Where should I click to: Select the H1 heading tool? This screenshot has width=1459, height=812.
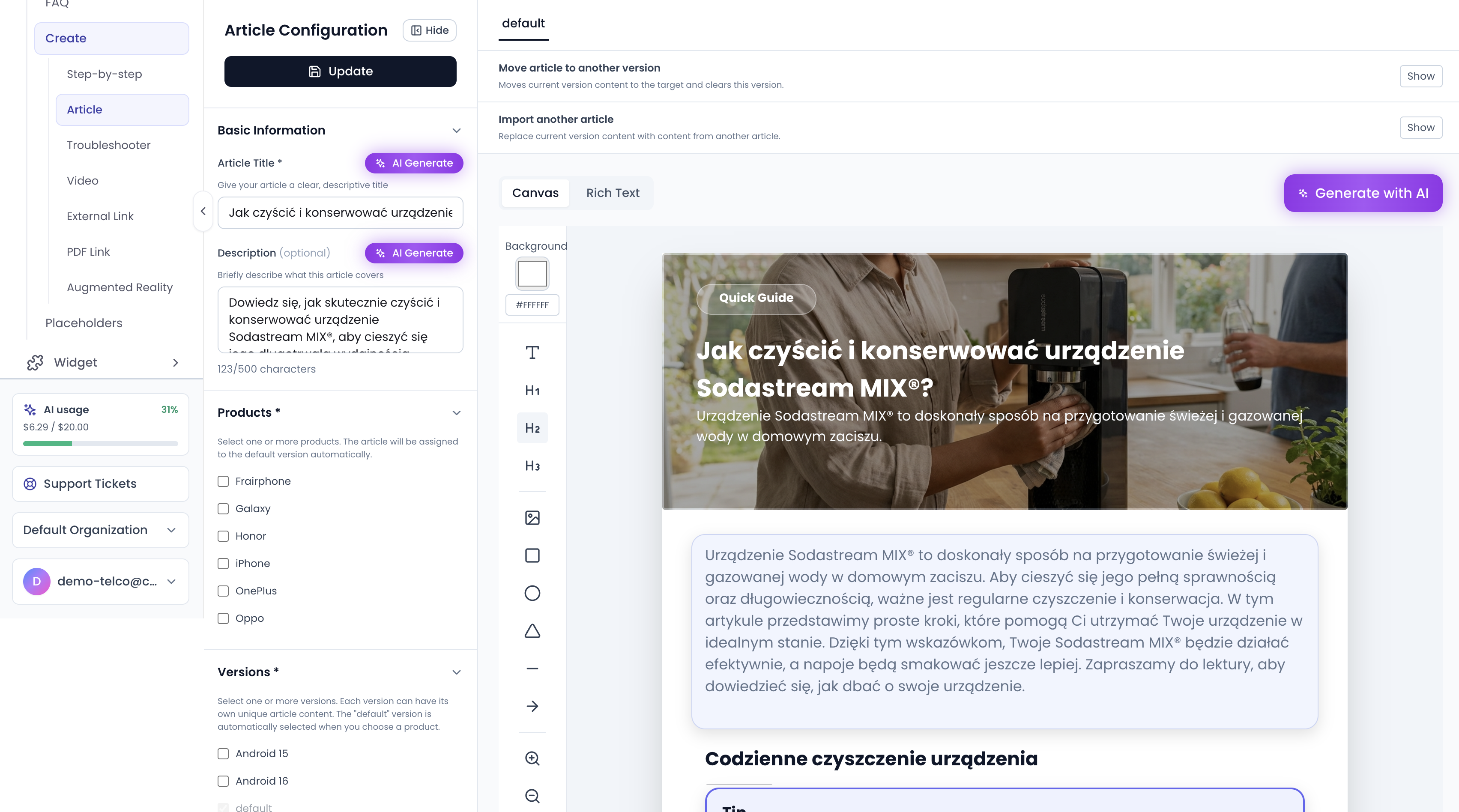tap(532, 390)
